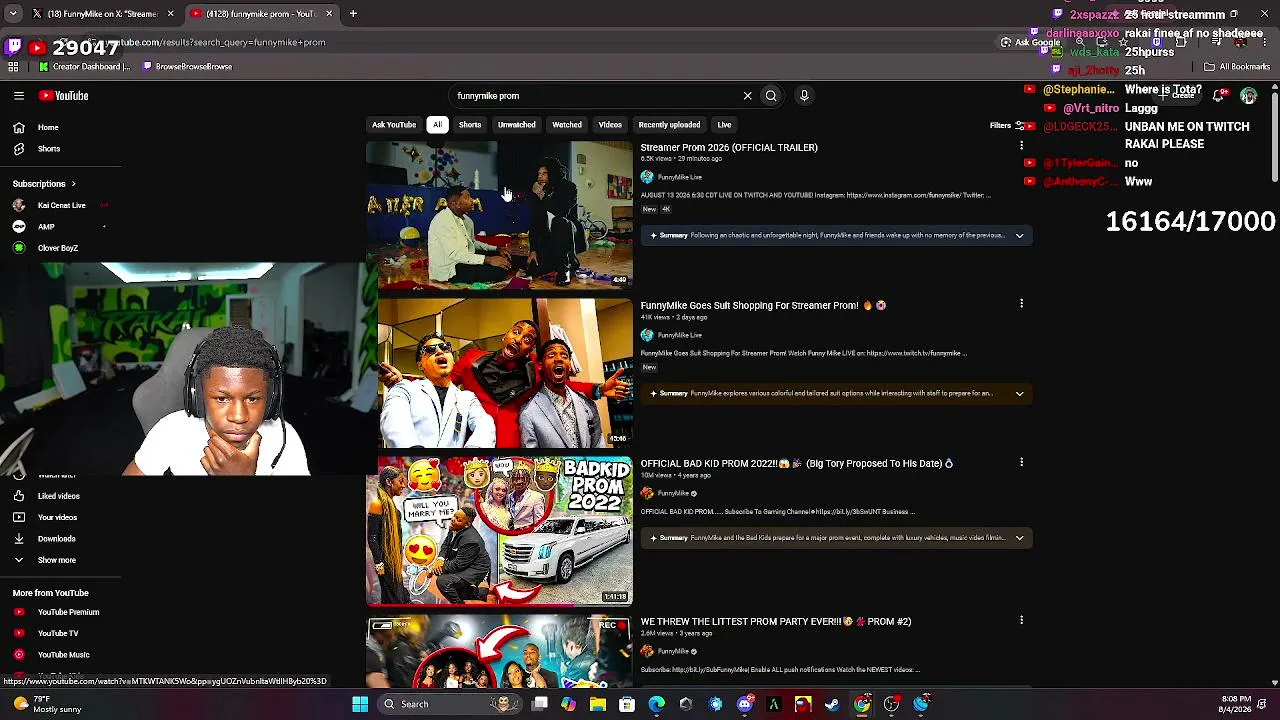Open the account avatar menu
The width and height of the screenshot is (1280, 720).
1248,96
